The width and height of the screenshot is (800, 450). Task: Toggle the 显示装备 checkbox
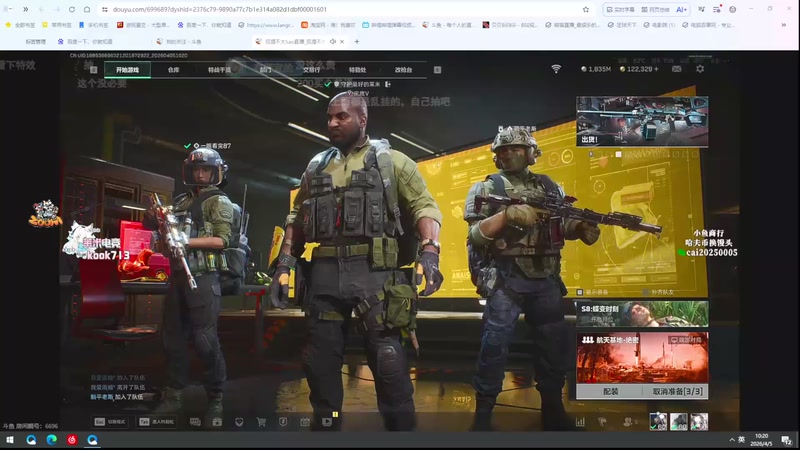point(580,292)
